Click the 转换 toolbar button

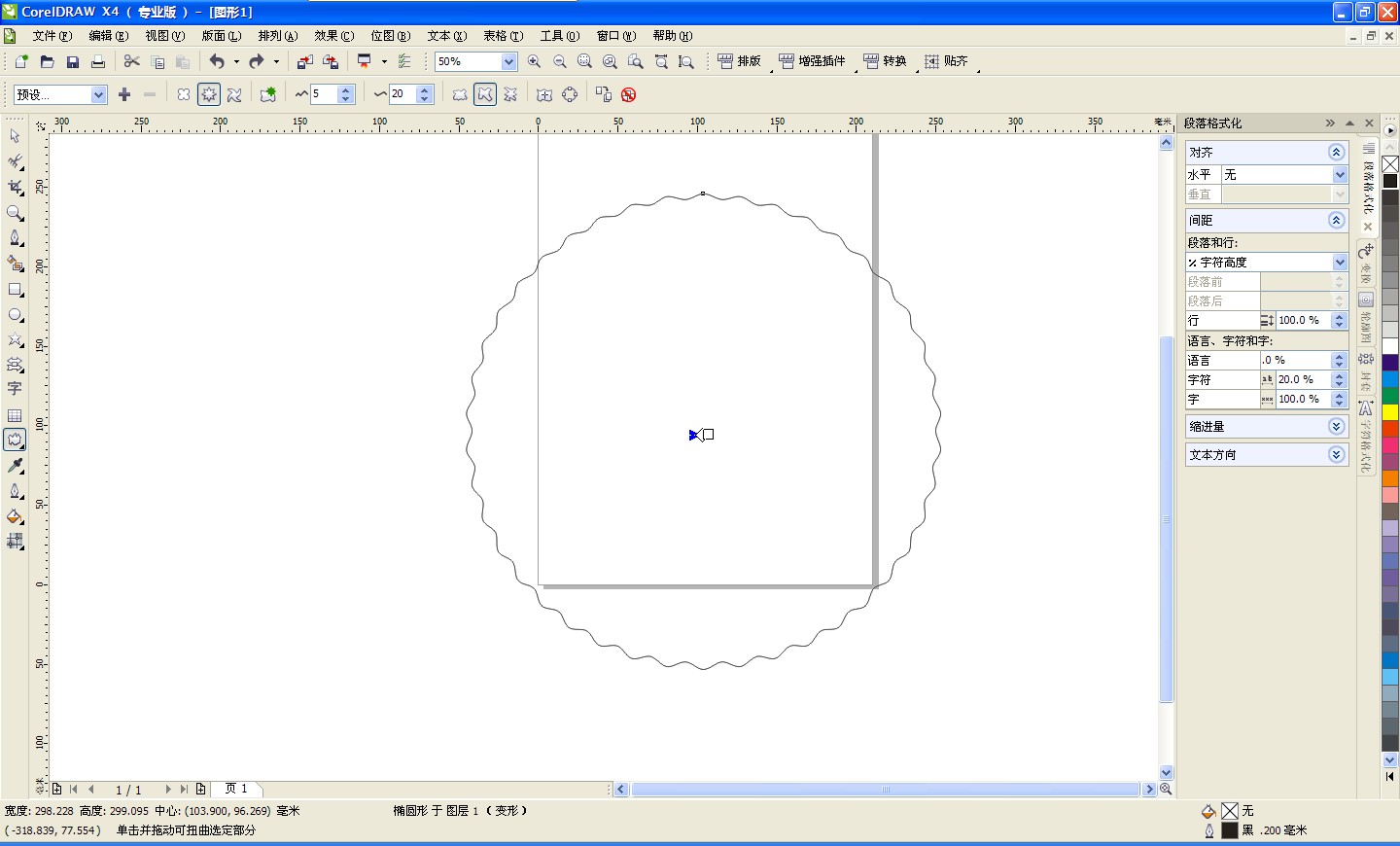coord(885,61)
